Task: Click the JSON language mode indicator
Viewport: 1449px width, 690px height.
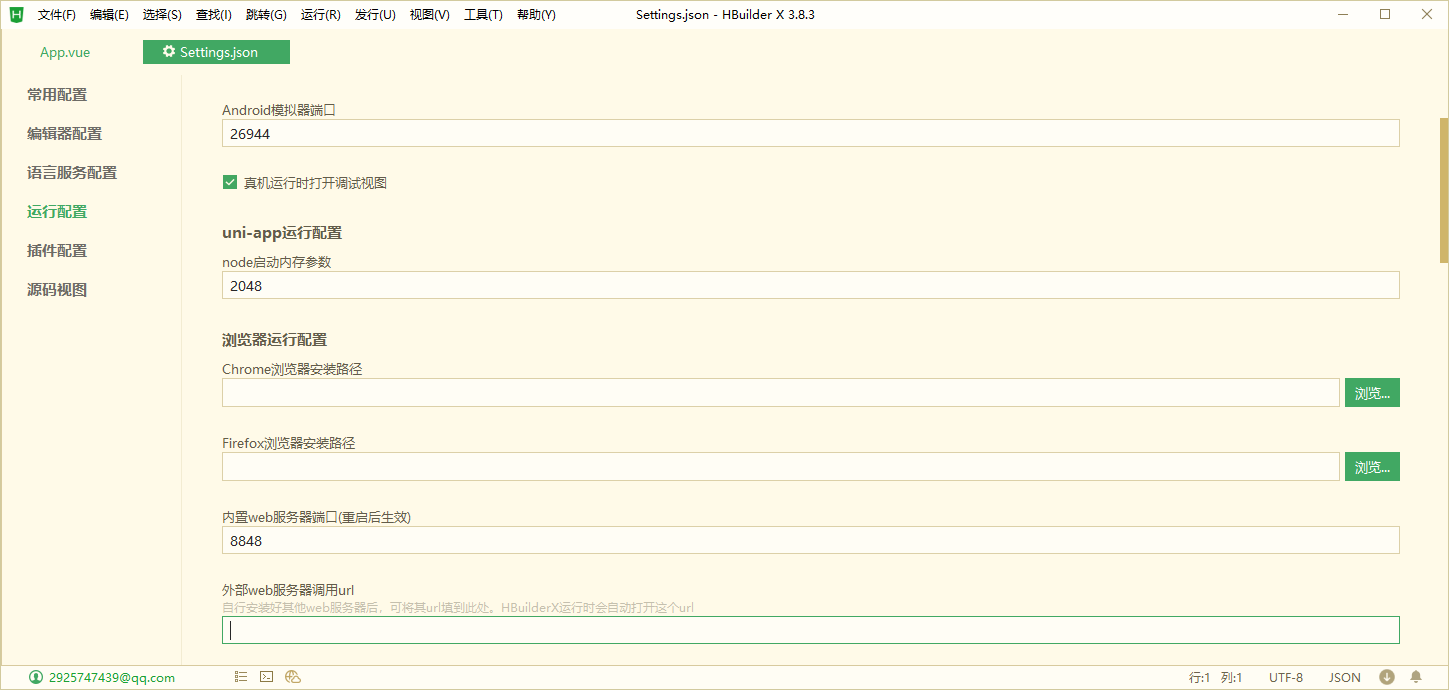Action: tap(1345, 677)
